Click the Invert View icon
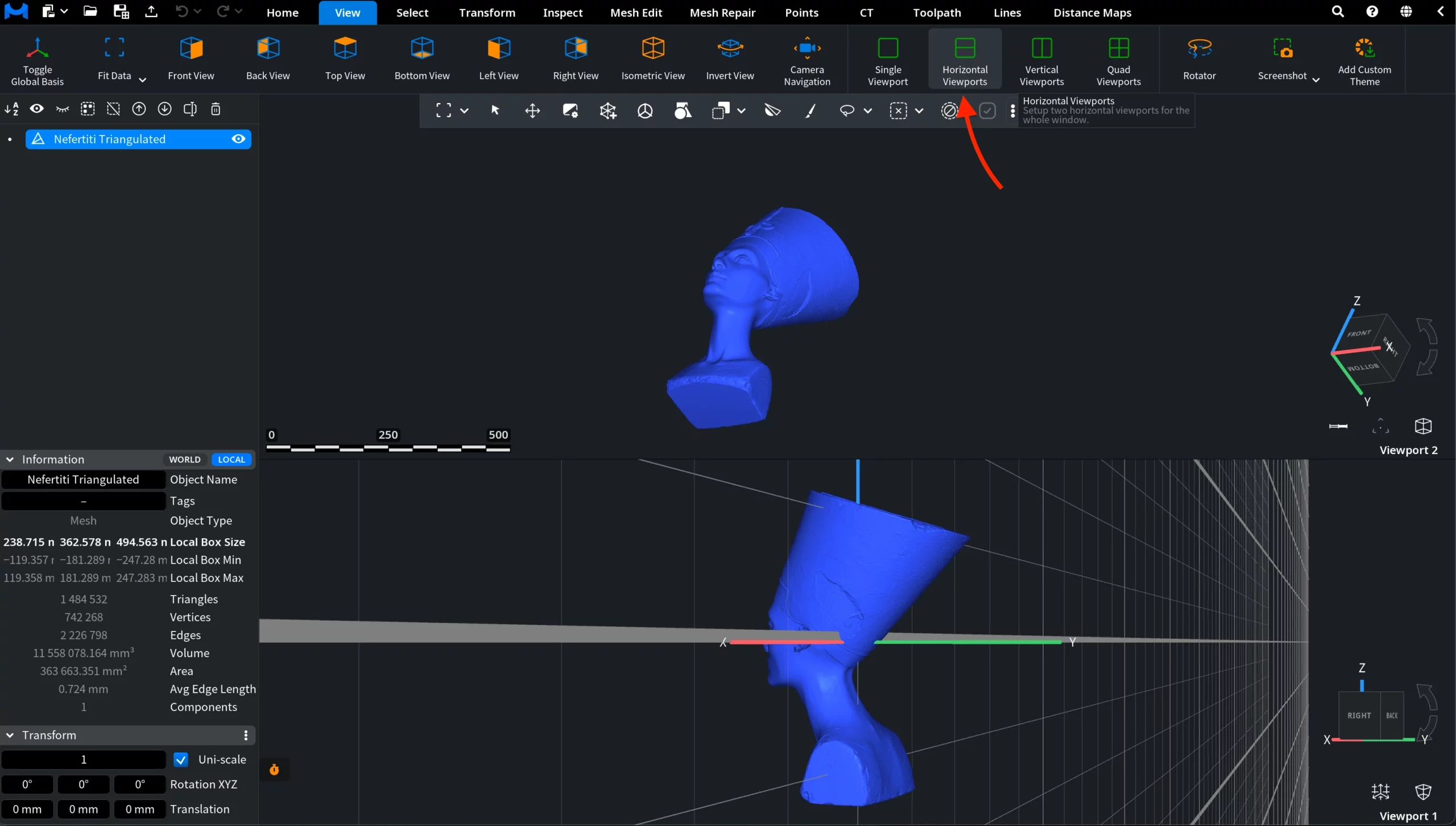 click(730, 48)
